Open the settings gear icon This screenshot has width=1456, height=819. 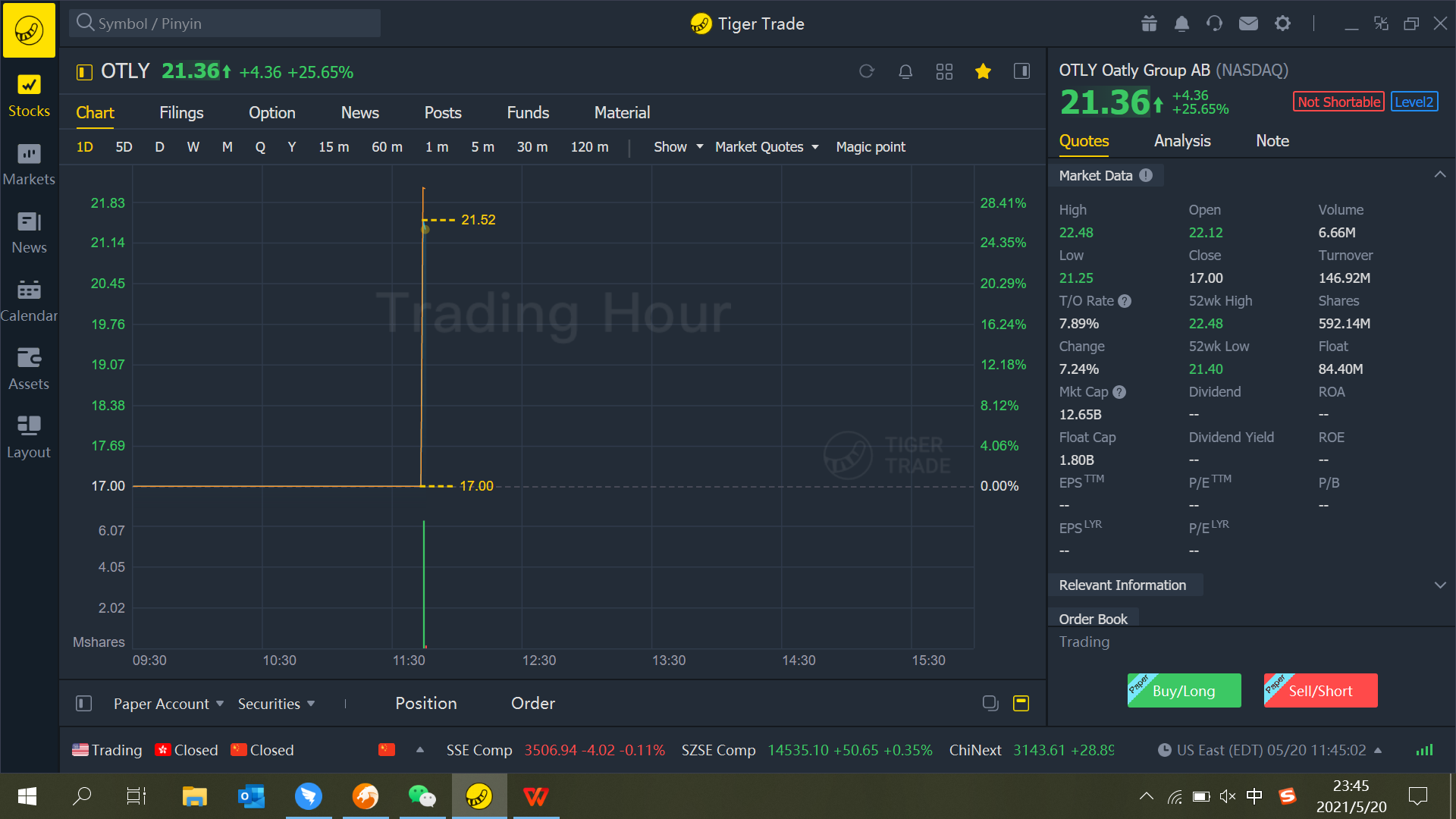coord(1282,24)
